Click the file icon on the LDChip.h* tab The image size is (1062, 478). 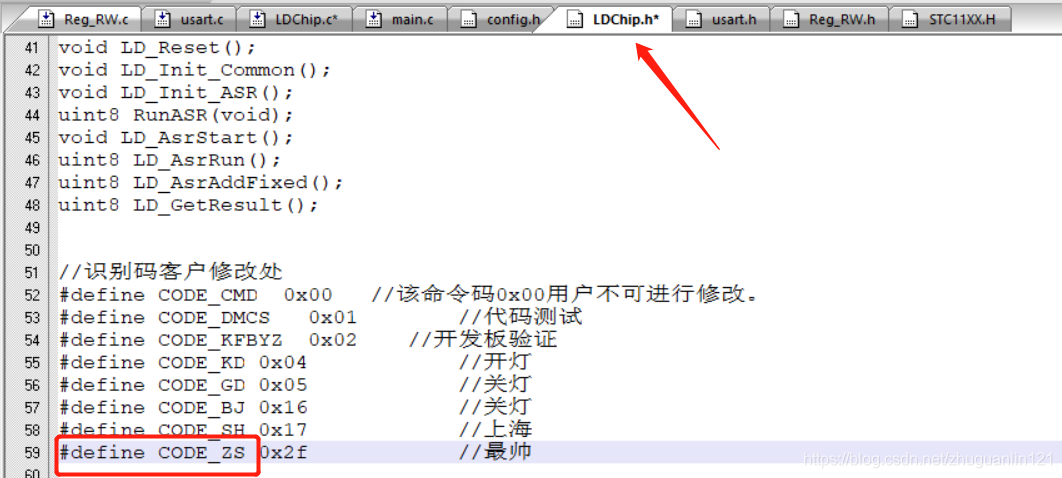point(575,19)
